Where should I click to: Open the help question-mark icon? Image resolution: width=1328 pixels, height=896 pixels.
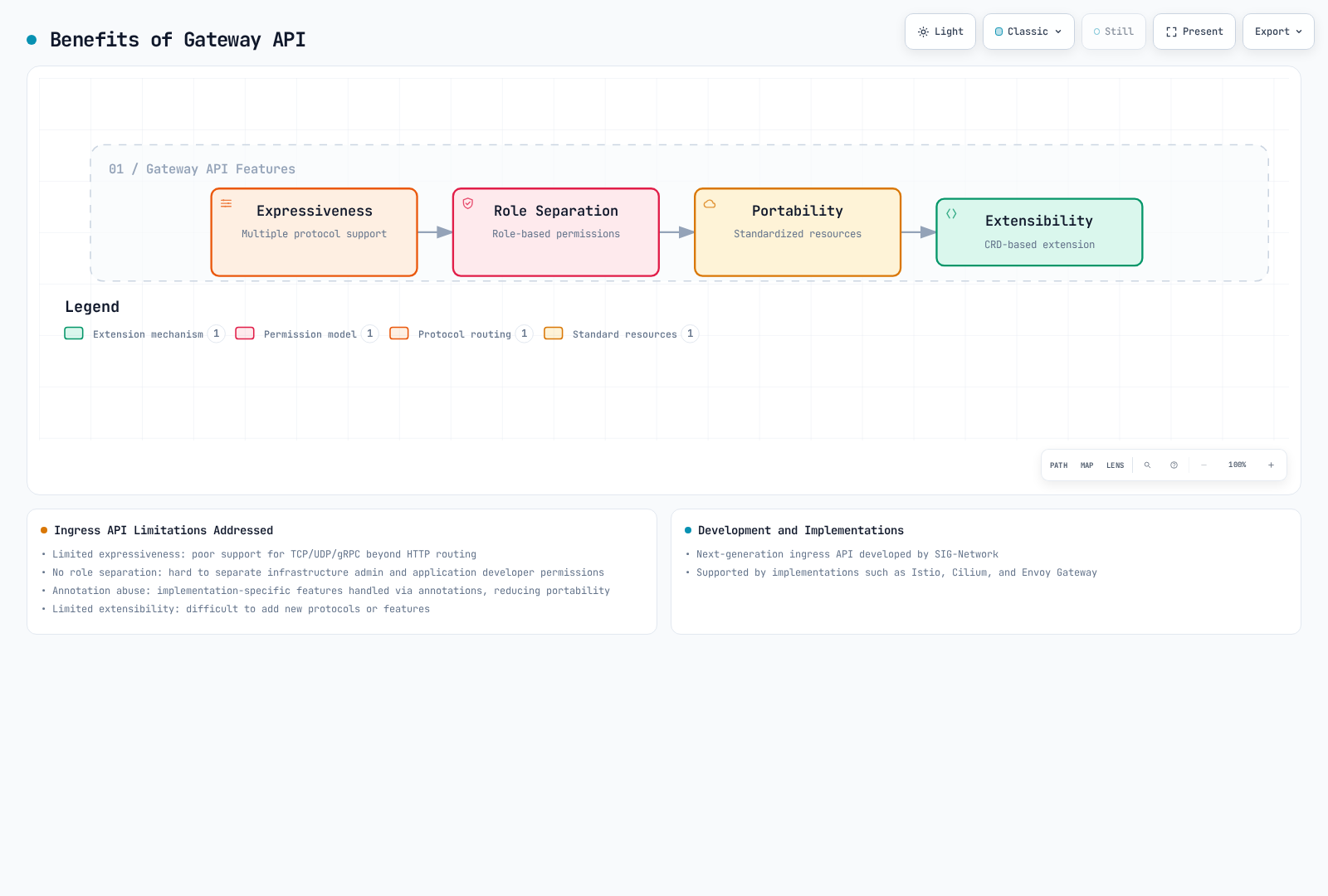[1174, 465]
